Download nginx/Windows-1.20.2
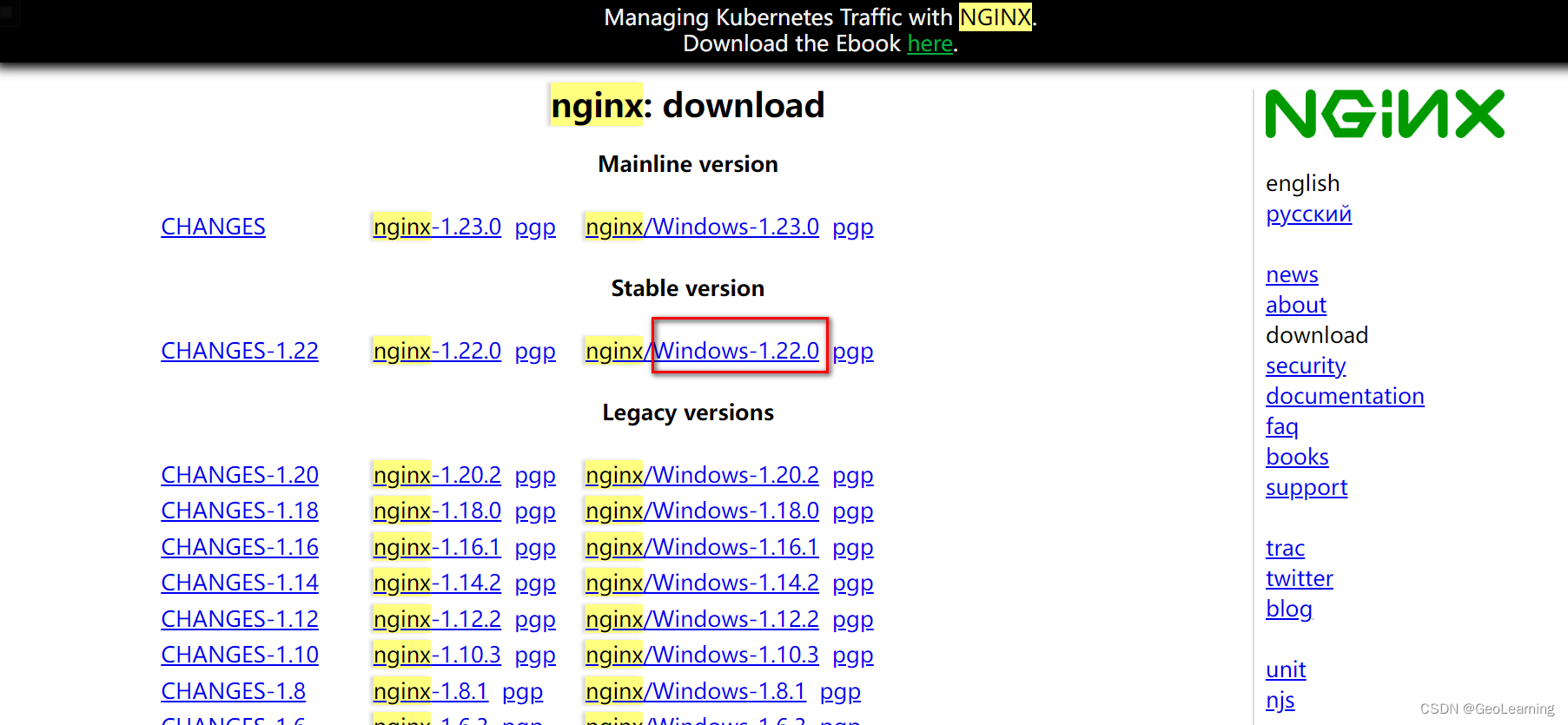This screenshot has height=725, width=1568. [702, 475]
